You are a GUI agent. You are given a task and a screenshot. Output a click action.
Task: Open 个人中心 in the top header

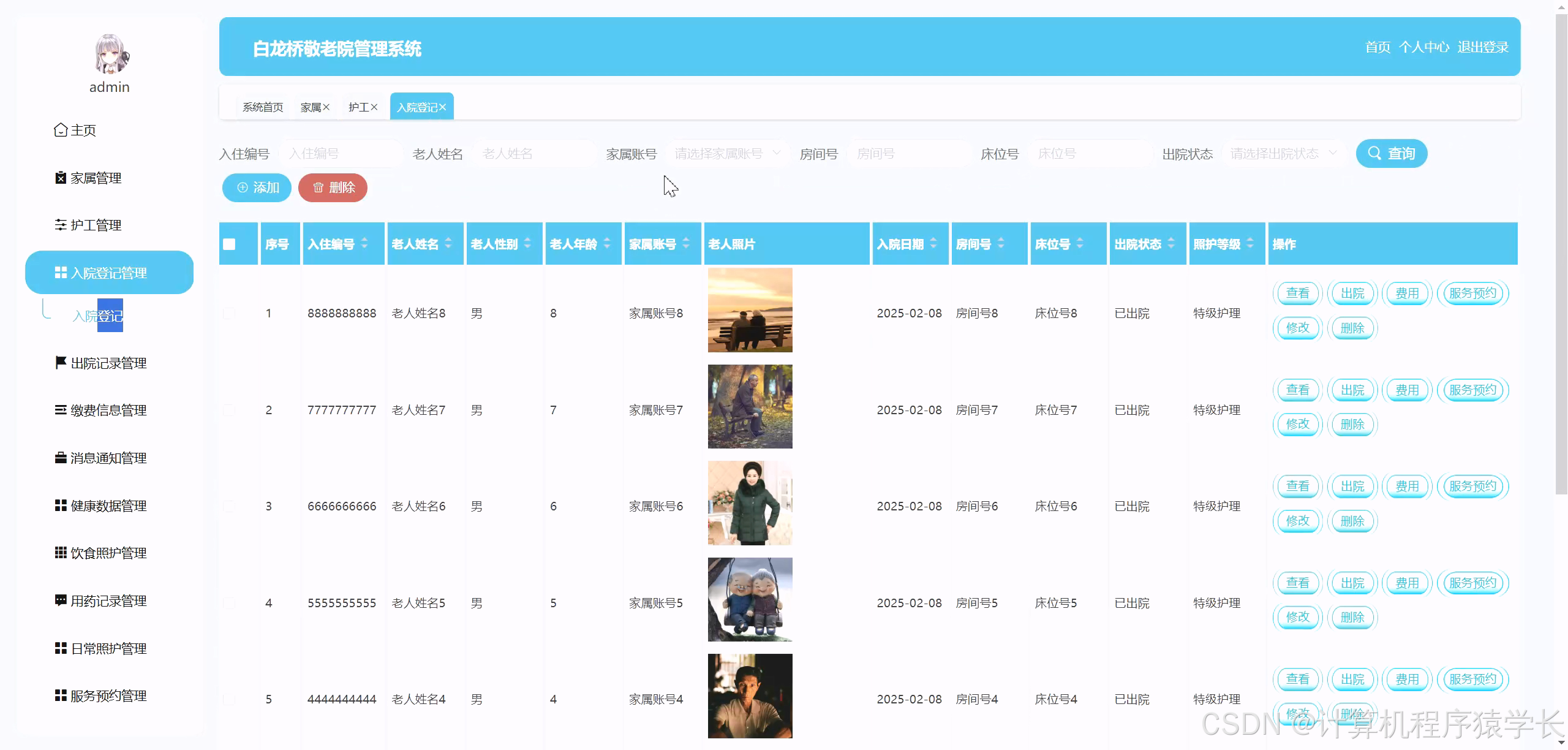[1424, 47]
